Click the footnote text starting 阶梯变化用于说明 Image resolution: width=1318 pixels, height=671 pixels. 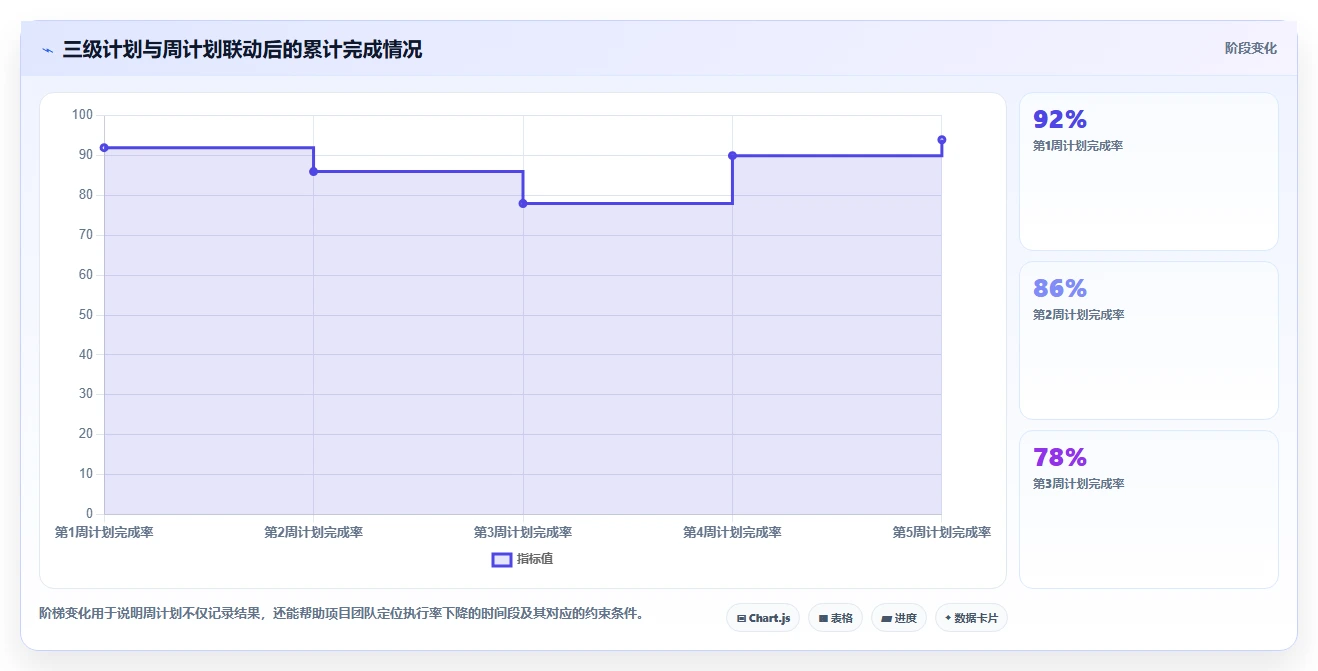coord(341,614)
